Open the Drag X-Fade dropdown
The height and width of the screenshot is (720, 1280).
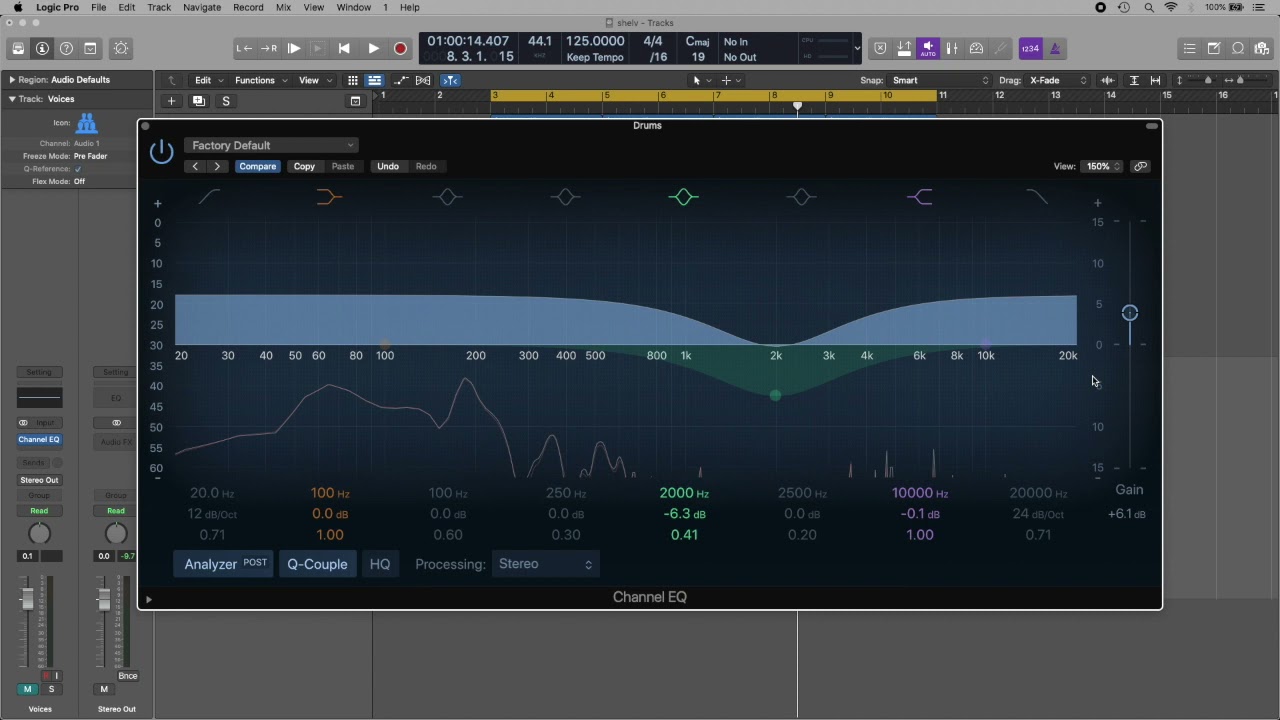(1058, 80)
